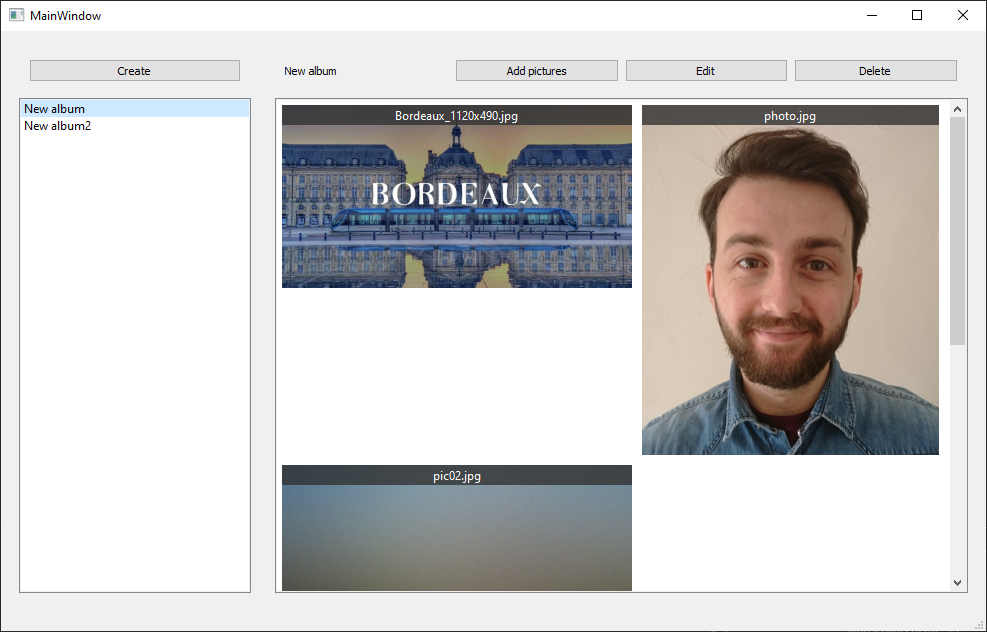
Task: Click the Create album button
Action: [x=135, y=71]
